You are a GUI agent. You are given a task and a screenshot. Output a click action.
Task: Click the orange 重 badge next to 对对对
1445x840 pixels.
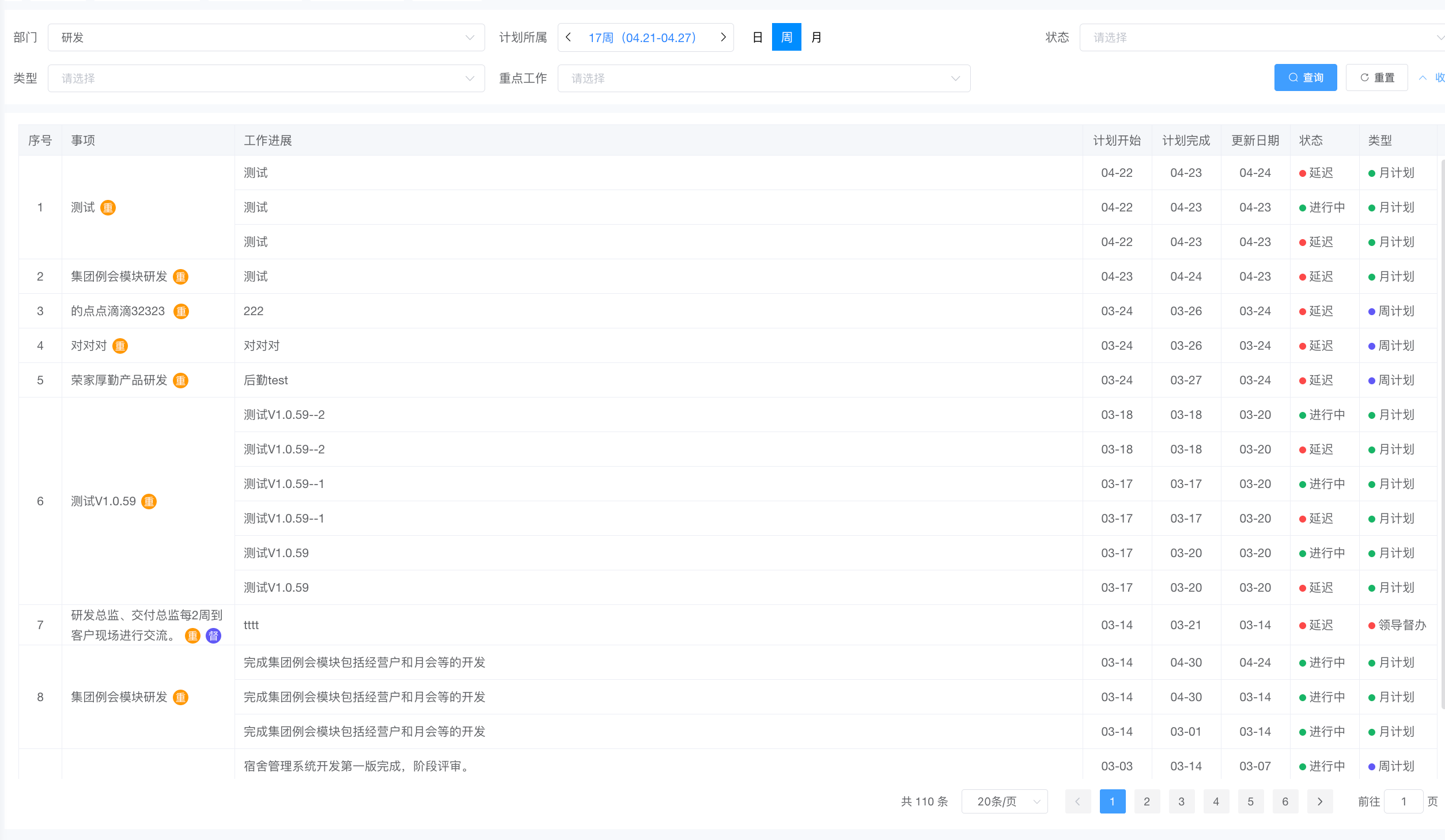[x=120, y=346]
